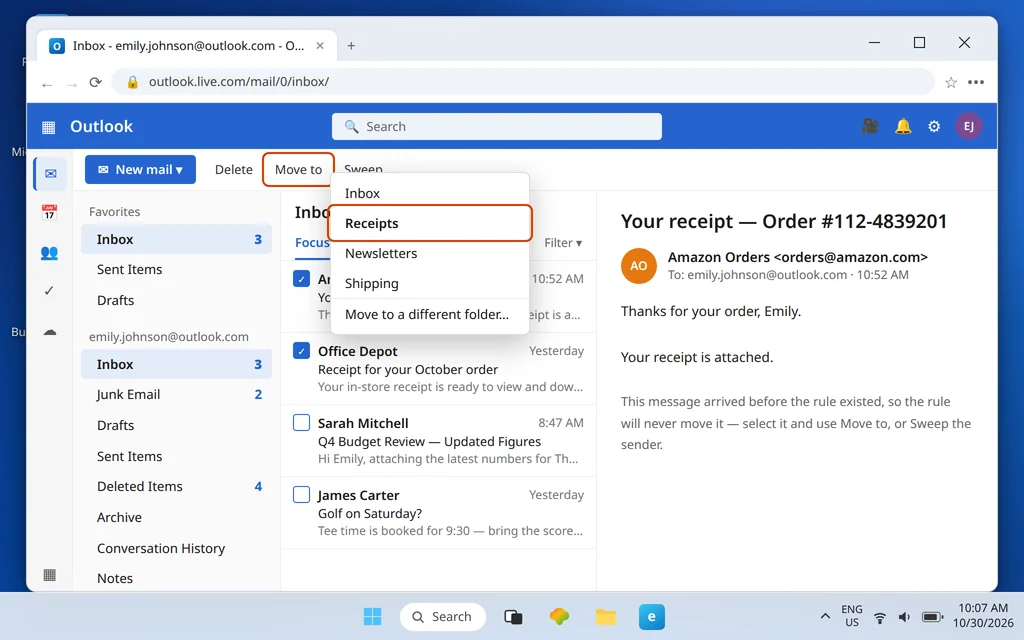1024x640 pixels.
Task: Collapse the Favorites folder group
Action: coord(114,212)
